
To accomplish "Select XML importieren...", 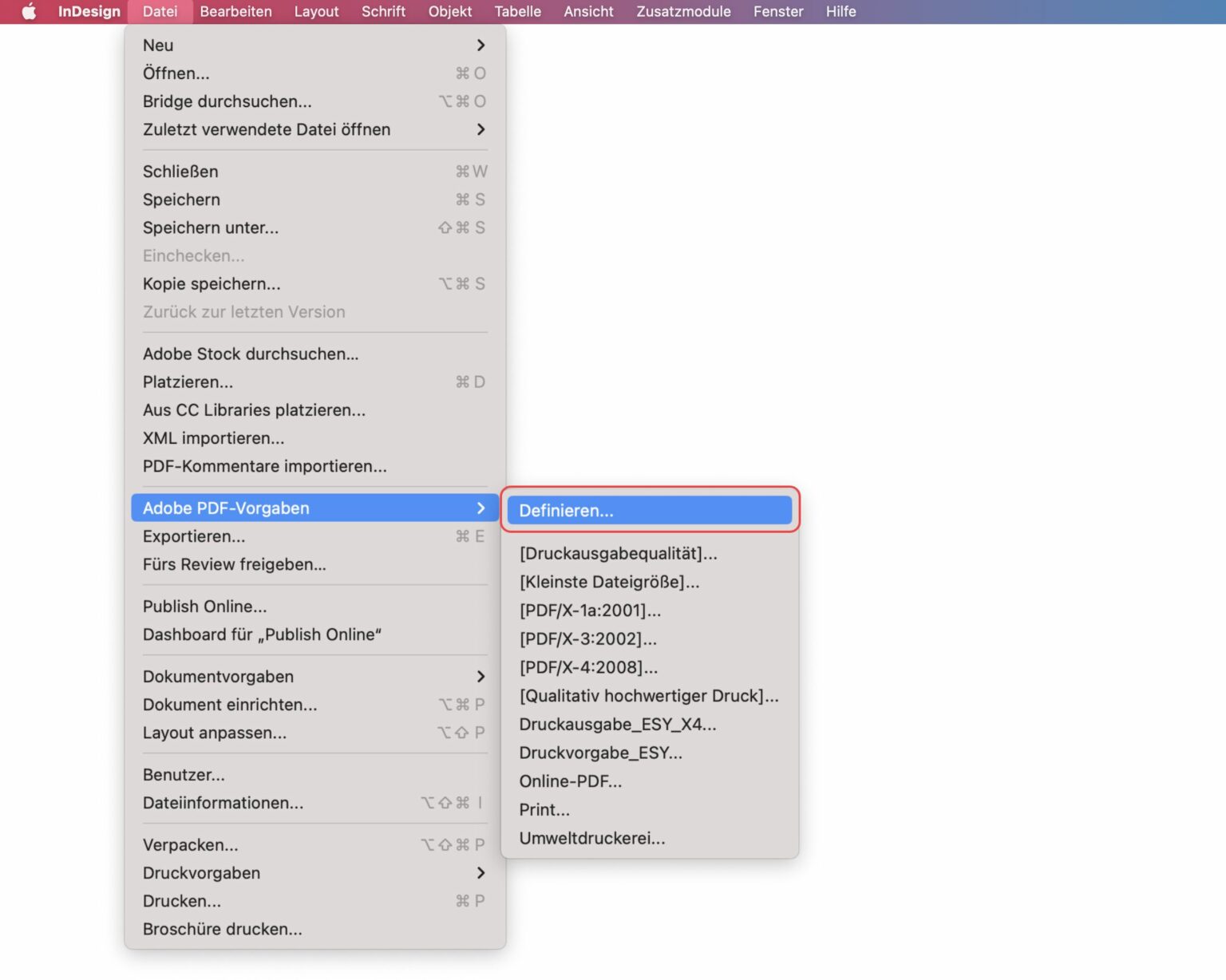I will pyautogui.click(x=314, y=438).
